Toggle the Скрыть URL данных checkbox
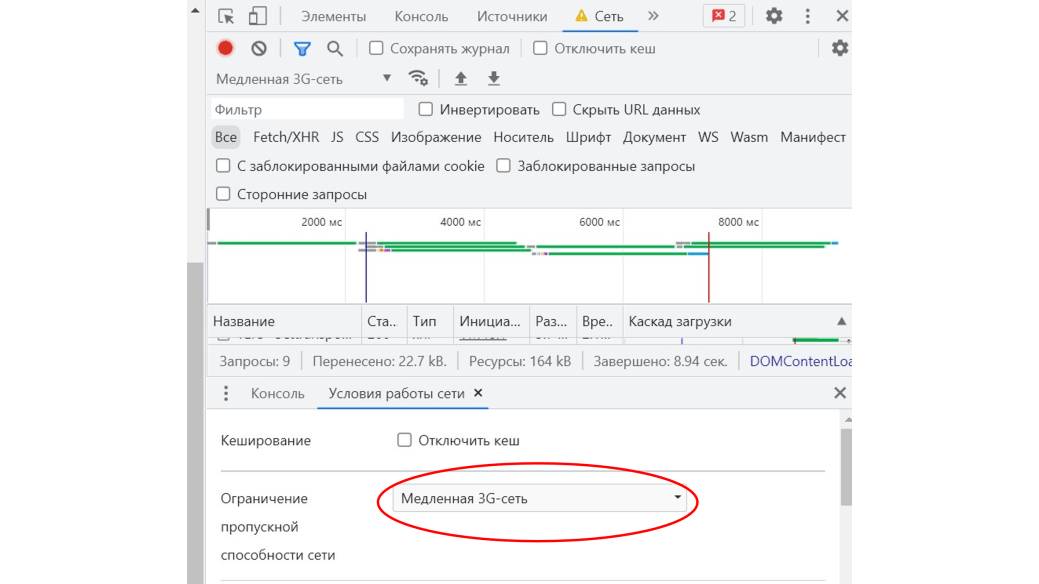The height and width of the screenshot is (584, 1039). coord(559,110)
